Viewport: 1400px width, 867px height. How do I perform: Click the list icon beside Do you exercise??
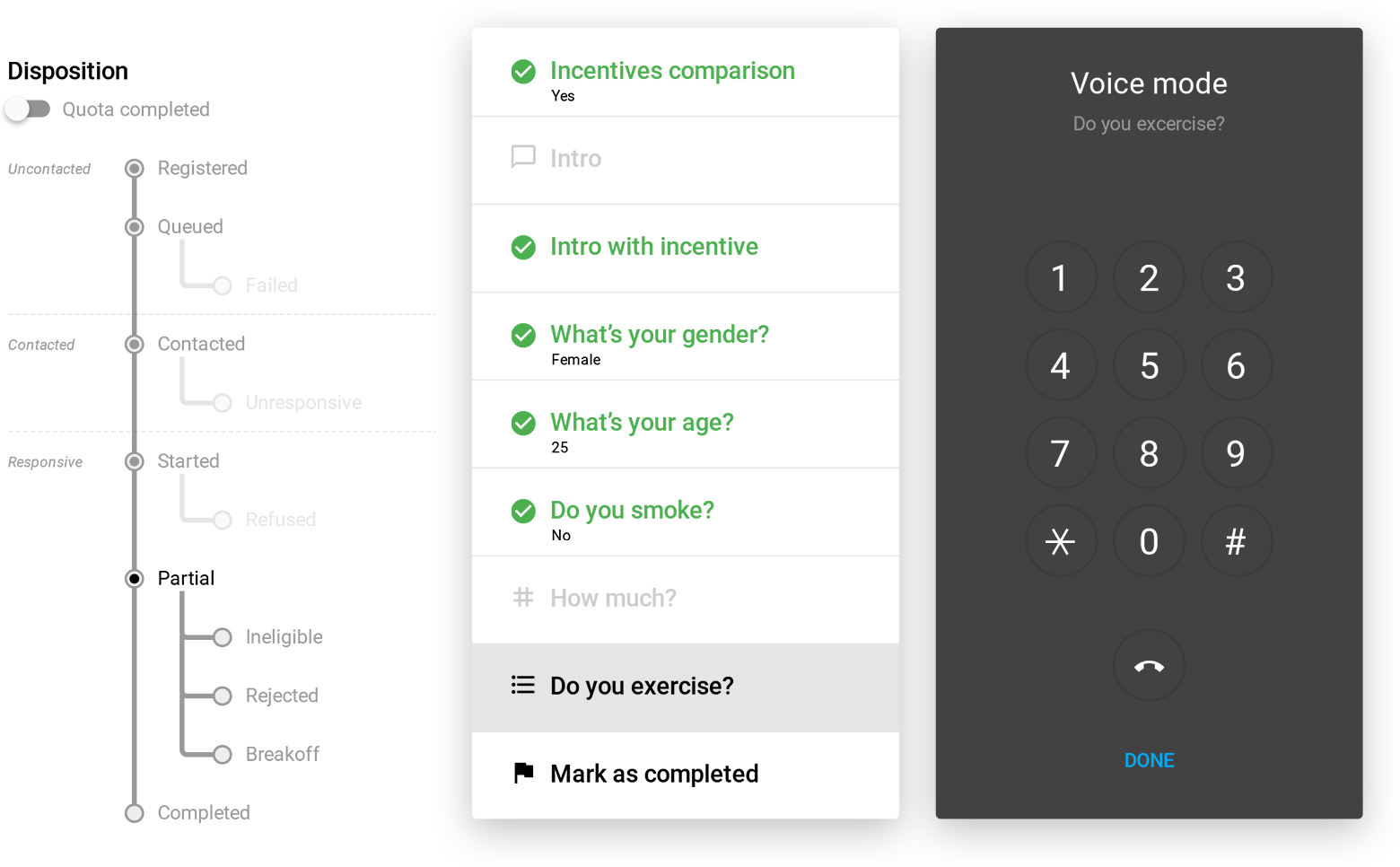pyautogui.click(x=523, y=686)
